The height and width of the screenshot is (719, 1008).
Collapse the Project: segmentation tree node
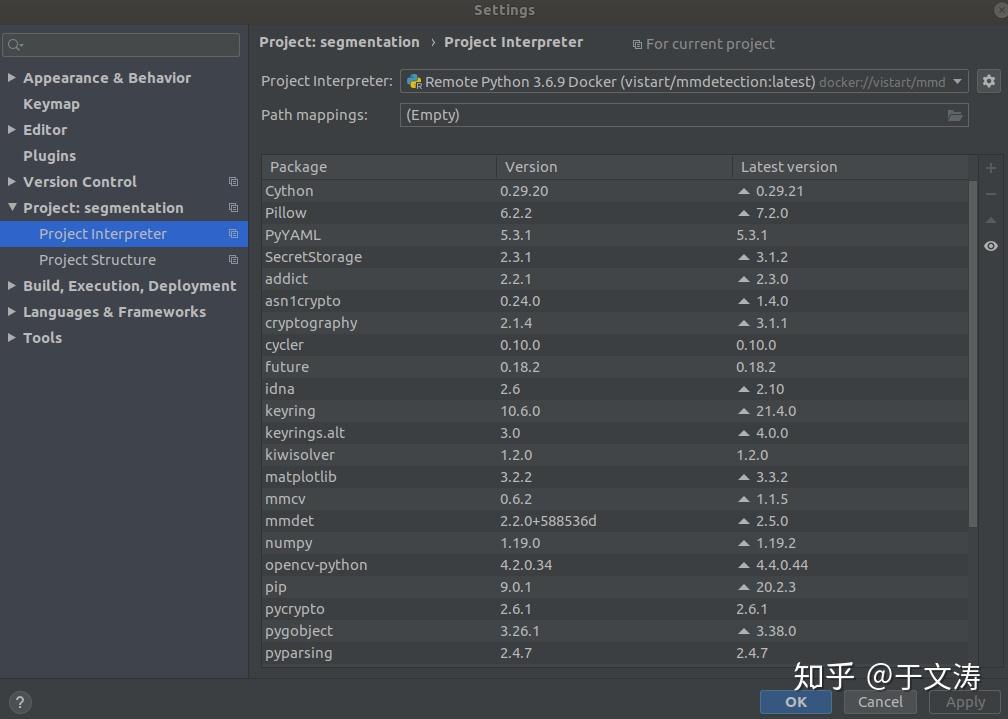coord(10,208)
